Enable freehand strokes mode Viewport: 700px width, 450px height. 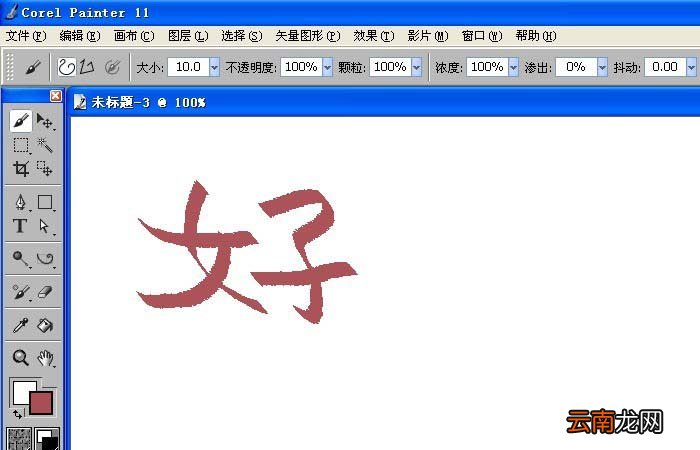[x=66, y=67]
